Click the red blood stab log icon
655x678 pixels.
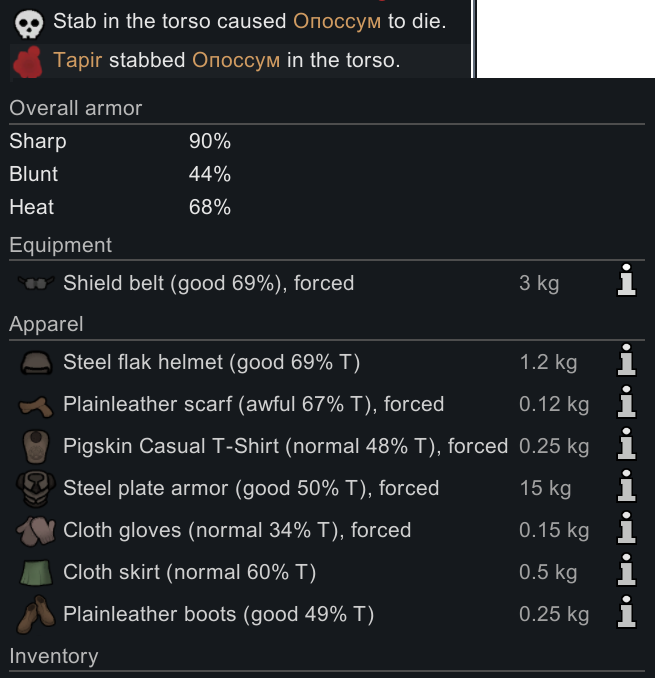pyautogui.click(x=27, y=61)
